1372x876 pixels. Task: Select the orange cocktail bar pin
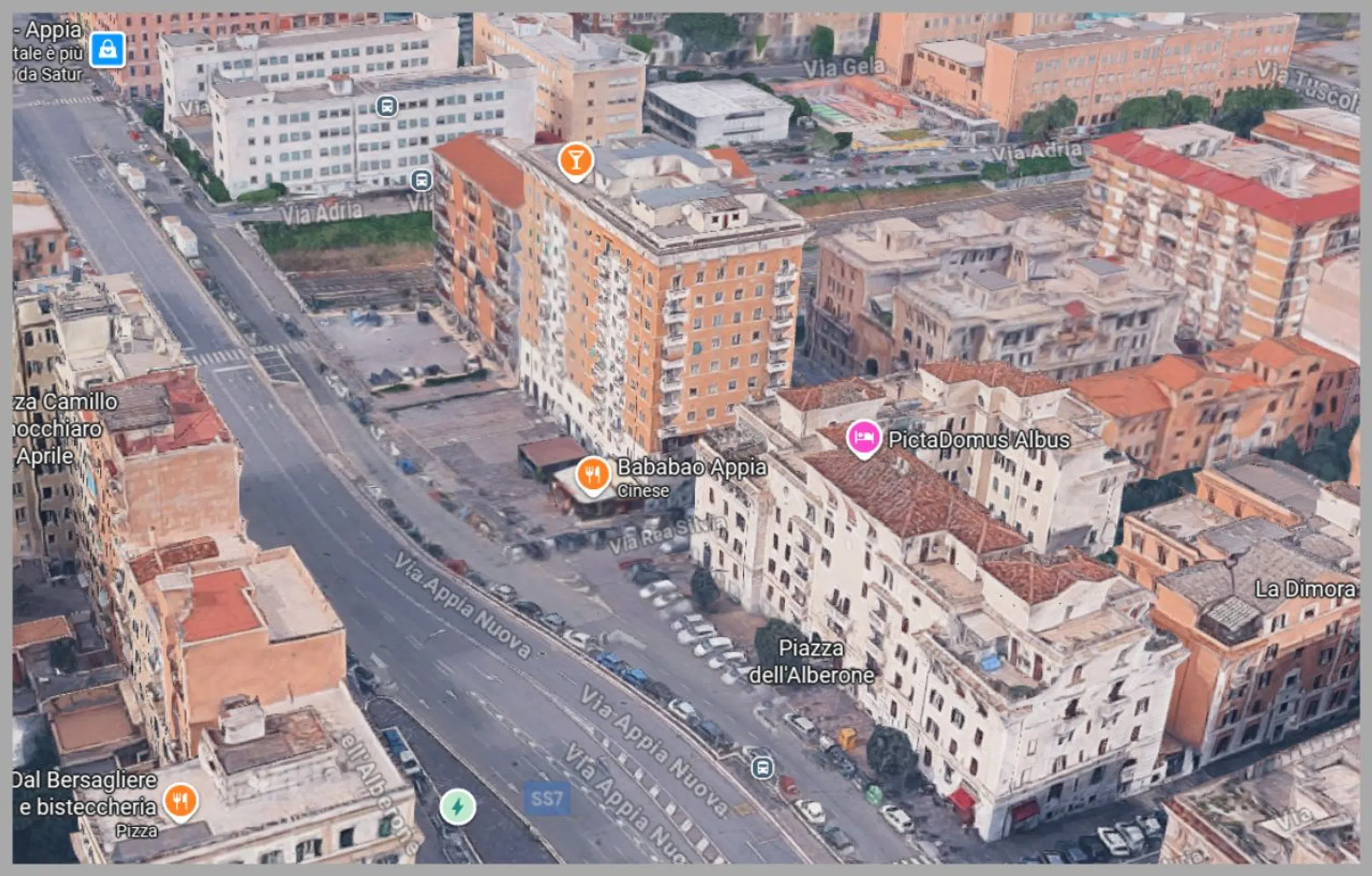click(x=576, y=161)
